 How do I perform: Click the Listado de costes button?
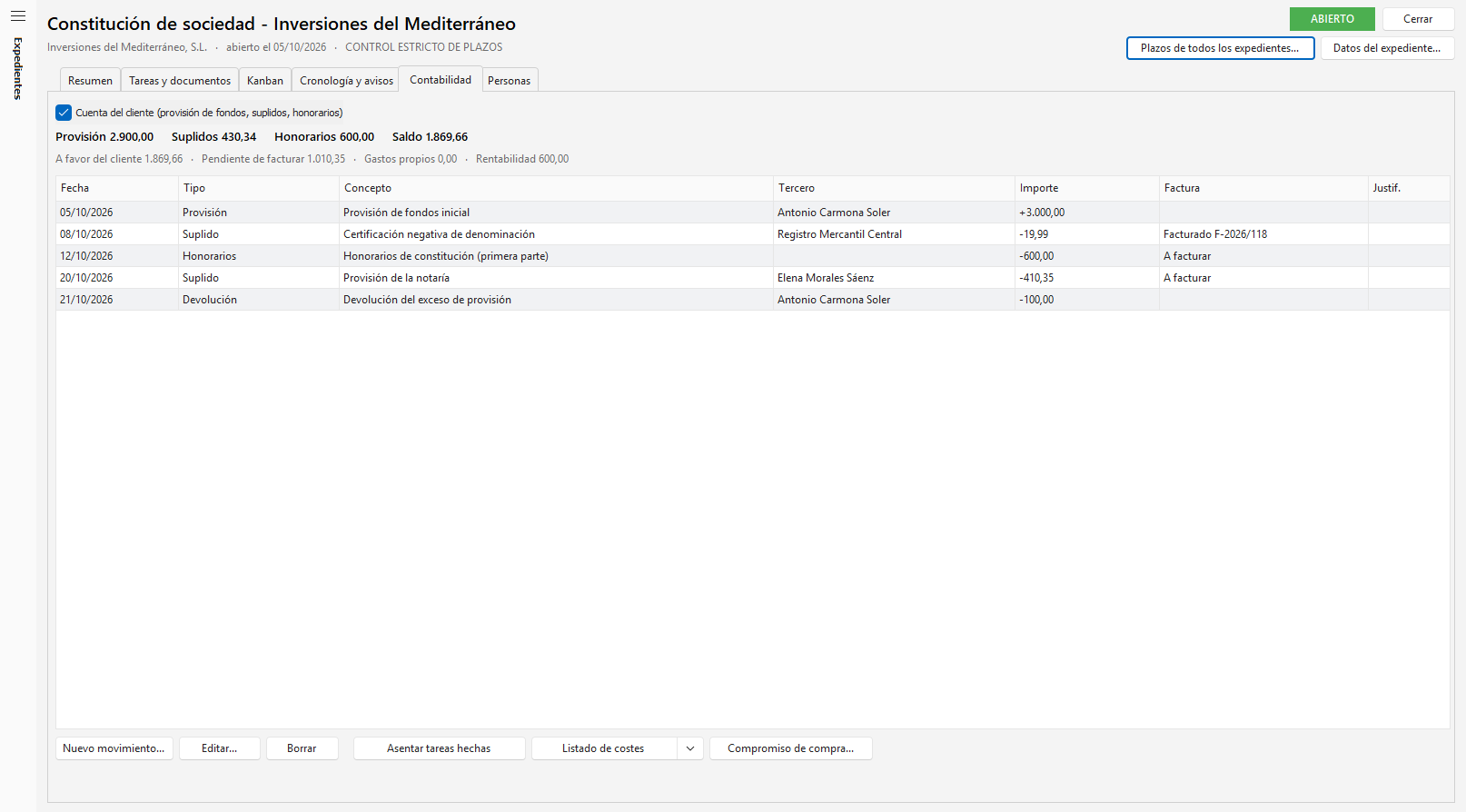pos(603,748)
